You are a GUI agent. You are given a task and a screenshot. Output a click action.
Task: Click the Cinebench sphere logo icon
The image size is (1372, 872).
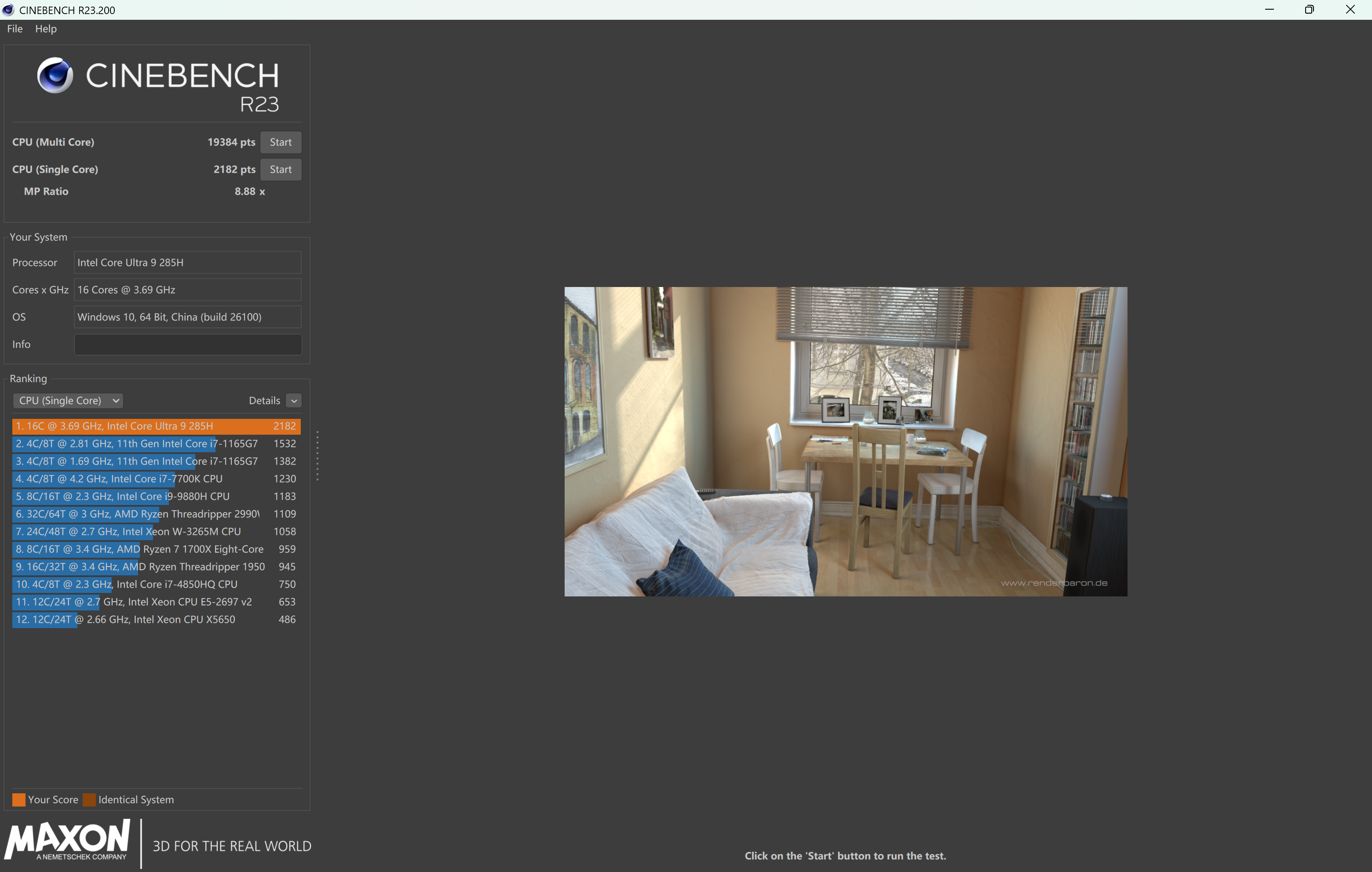(x=55, y=75)
